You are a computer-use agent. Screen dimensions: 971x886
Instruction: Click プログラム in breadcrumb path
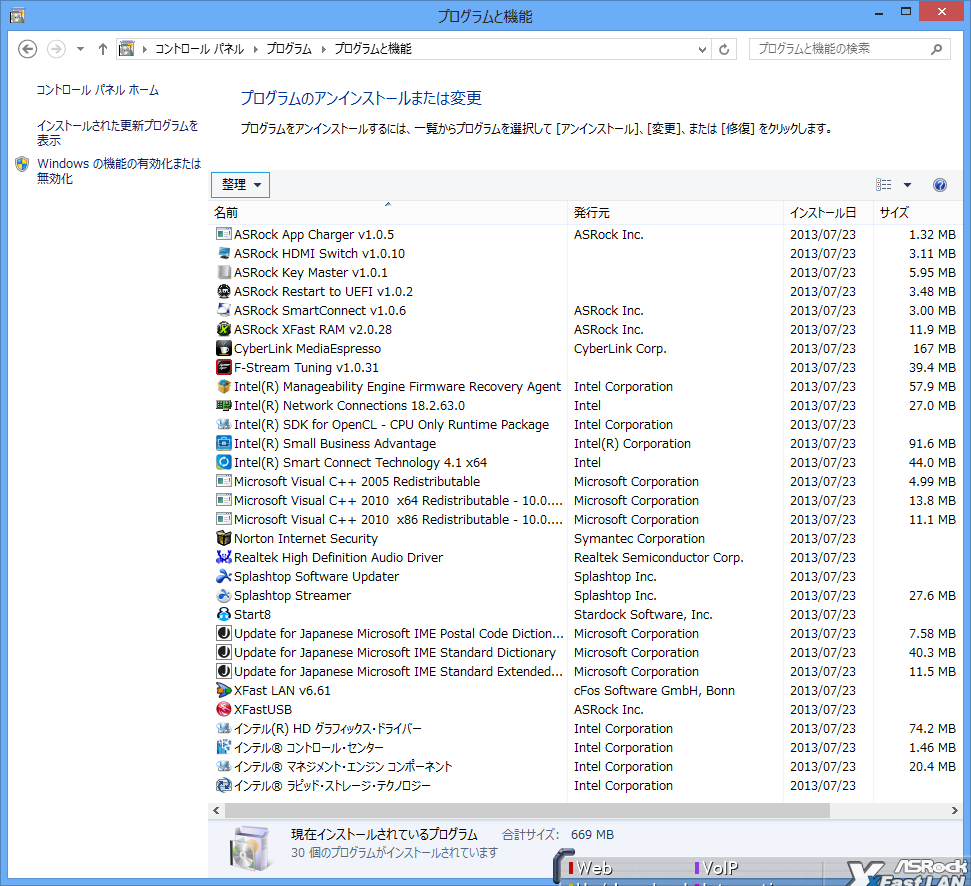(x=289, y=49)
